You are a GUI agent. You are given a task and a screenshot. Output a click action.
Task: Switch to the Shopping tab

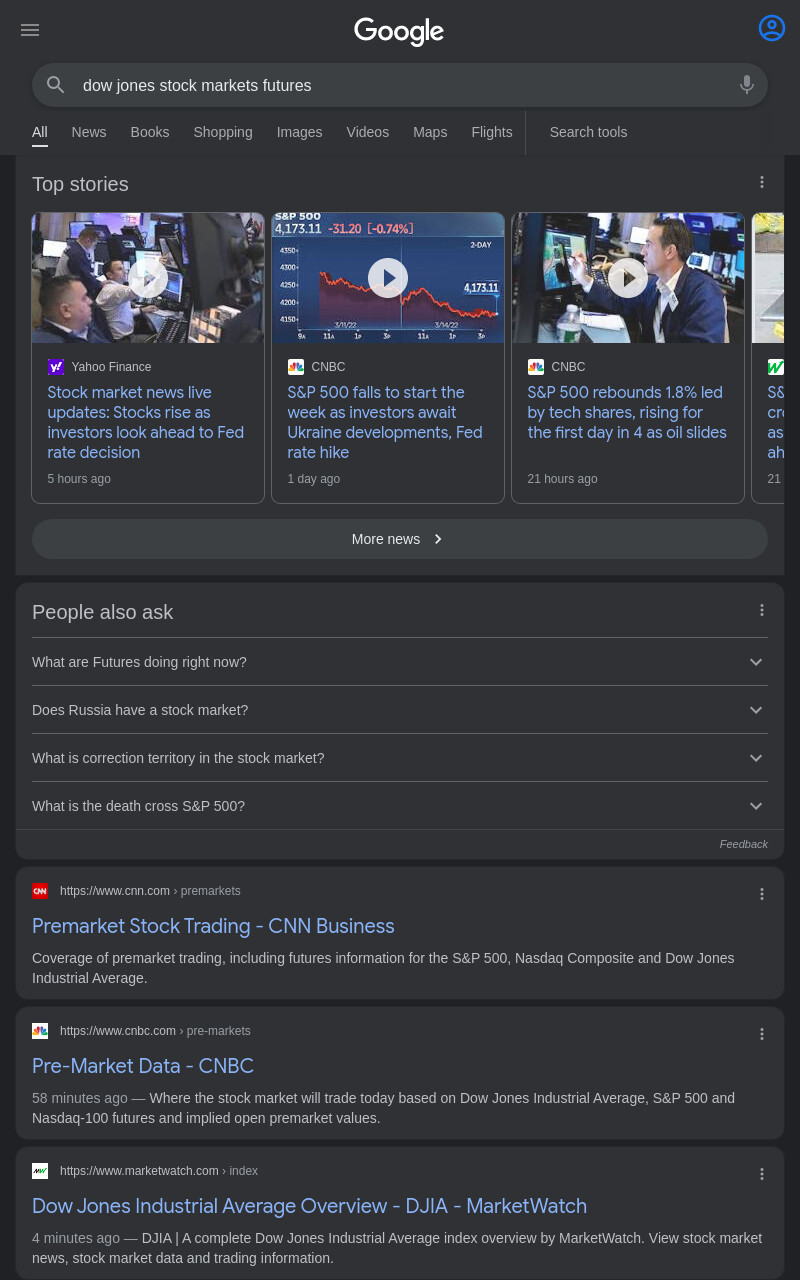click(x=223, y=132)
